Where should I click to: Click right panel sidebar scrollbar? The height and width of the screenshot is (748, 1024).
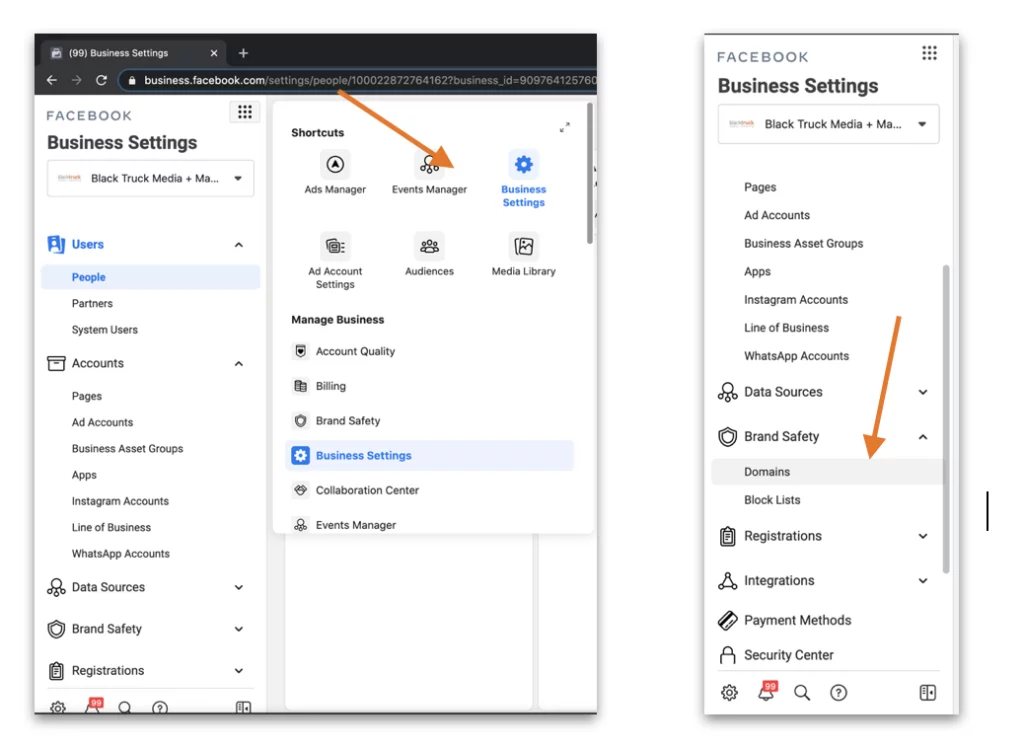pos(946,419)
